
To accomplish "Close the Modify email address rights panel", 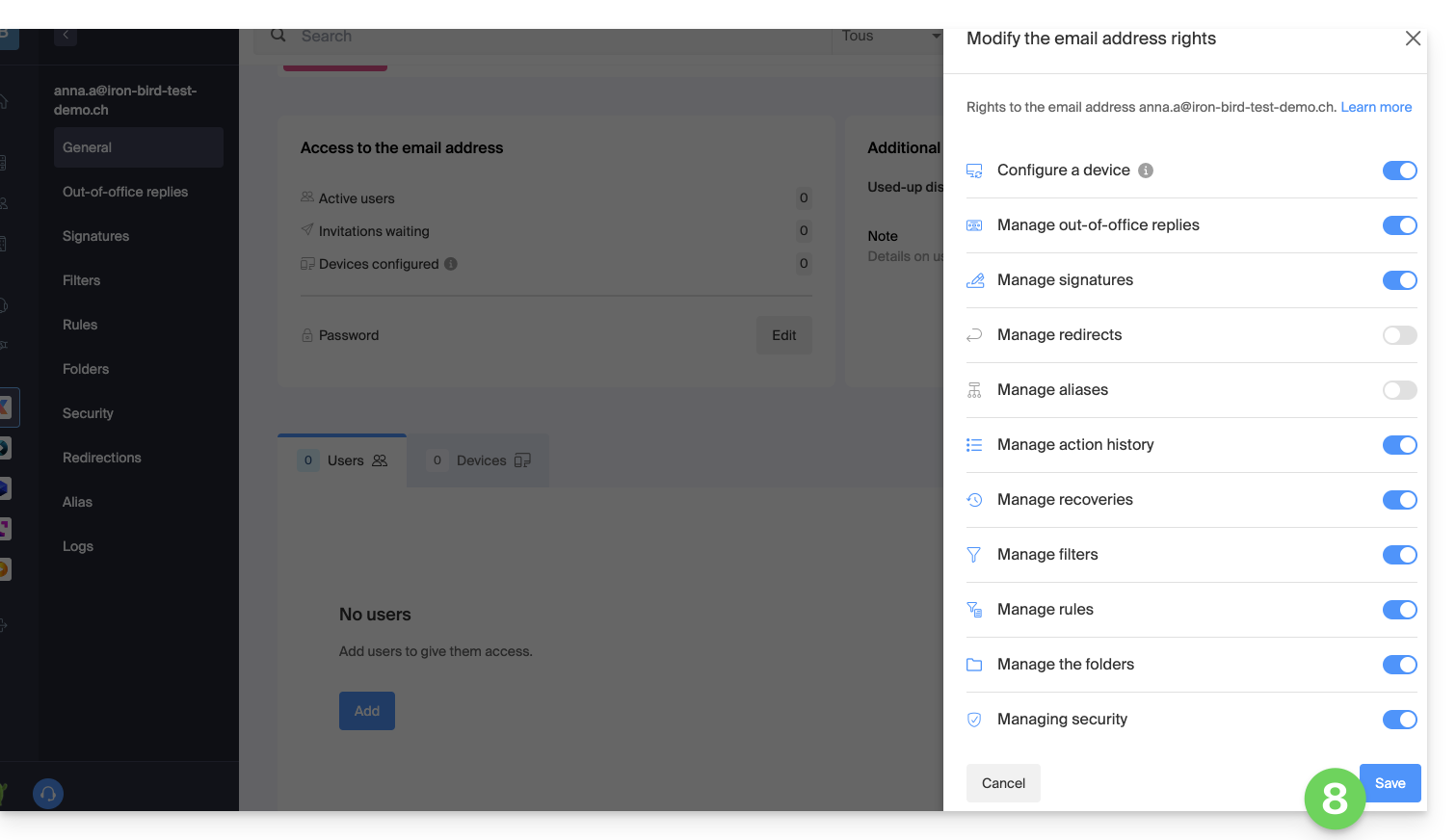I will [x=1413, y=39].
